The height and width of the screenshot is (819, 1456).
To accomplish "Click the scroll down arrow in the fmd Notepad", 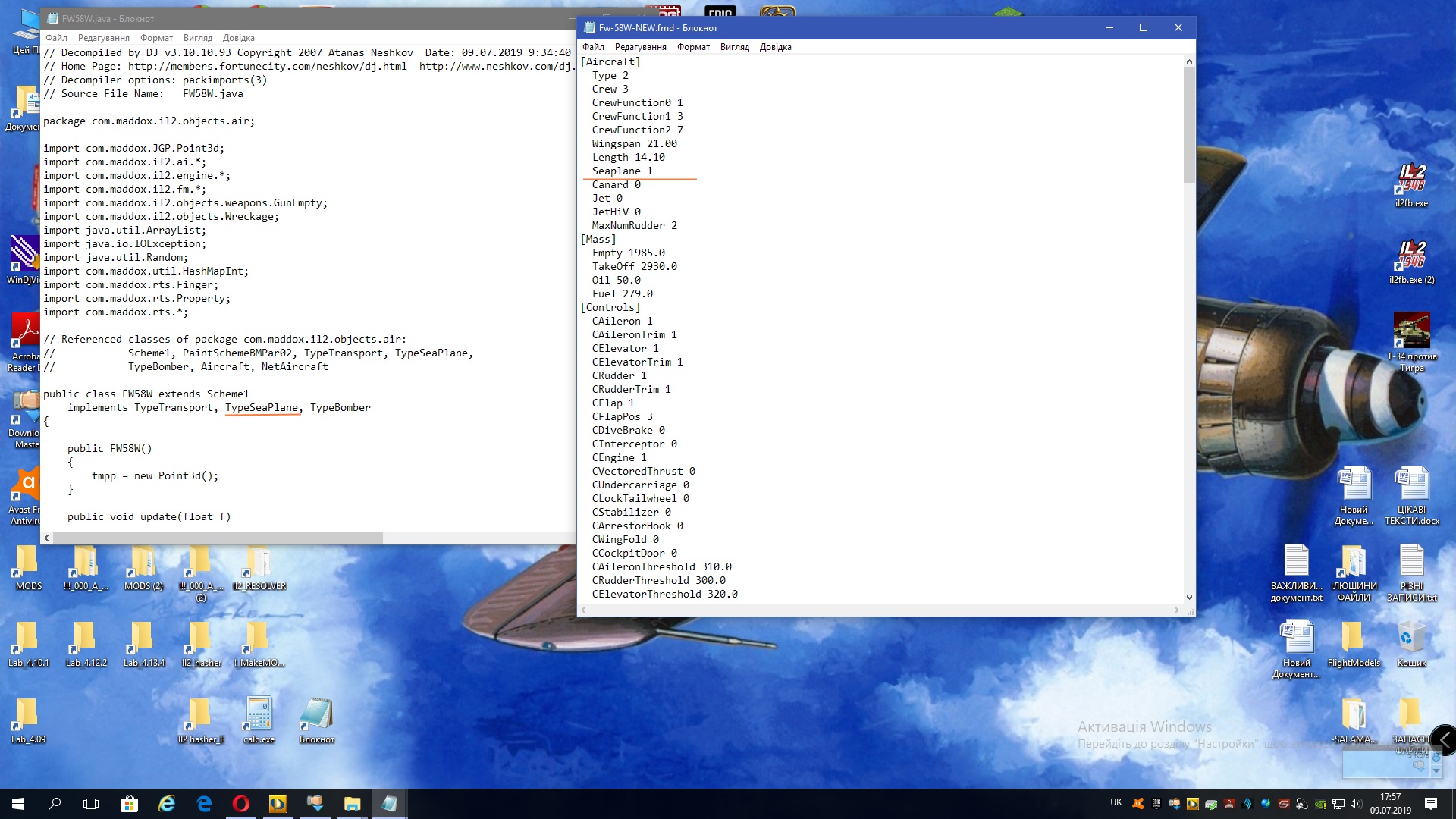I will point(1189,598).
